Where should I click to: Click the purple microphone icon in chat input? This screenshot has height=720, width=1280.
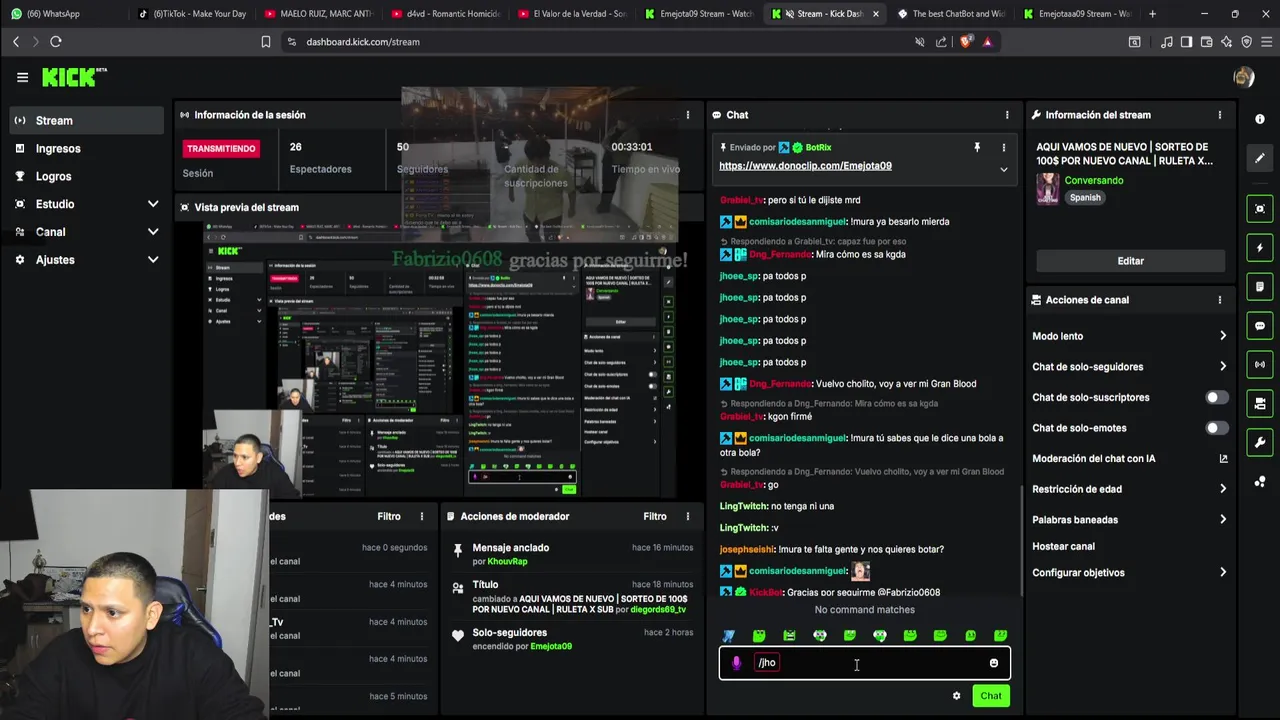click(737, 663)
